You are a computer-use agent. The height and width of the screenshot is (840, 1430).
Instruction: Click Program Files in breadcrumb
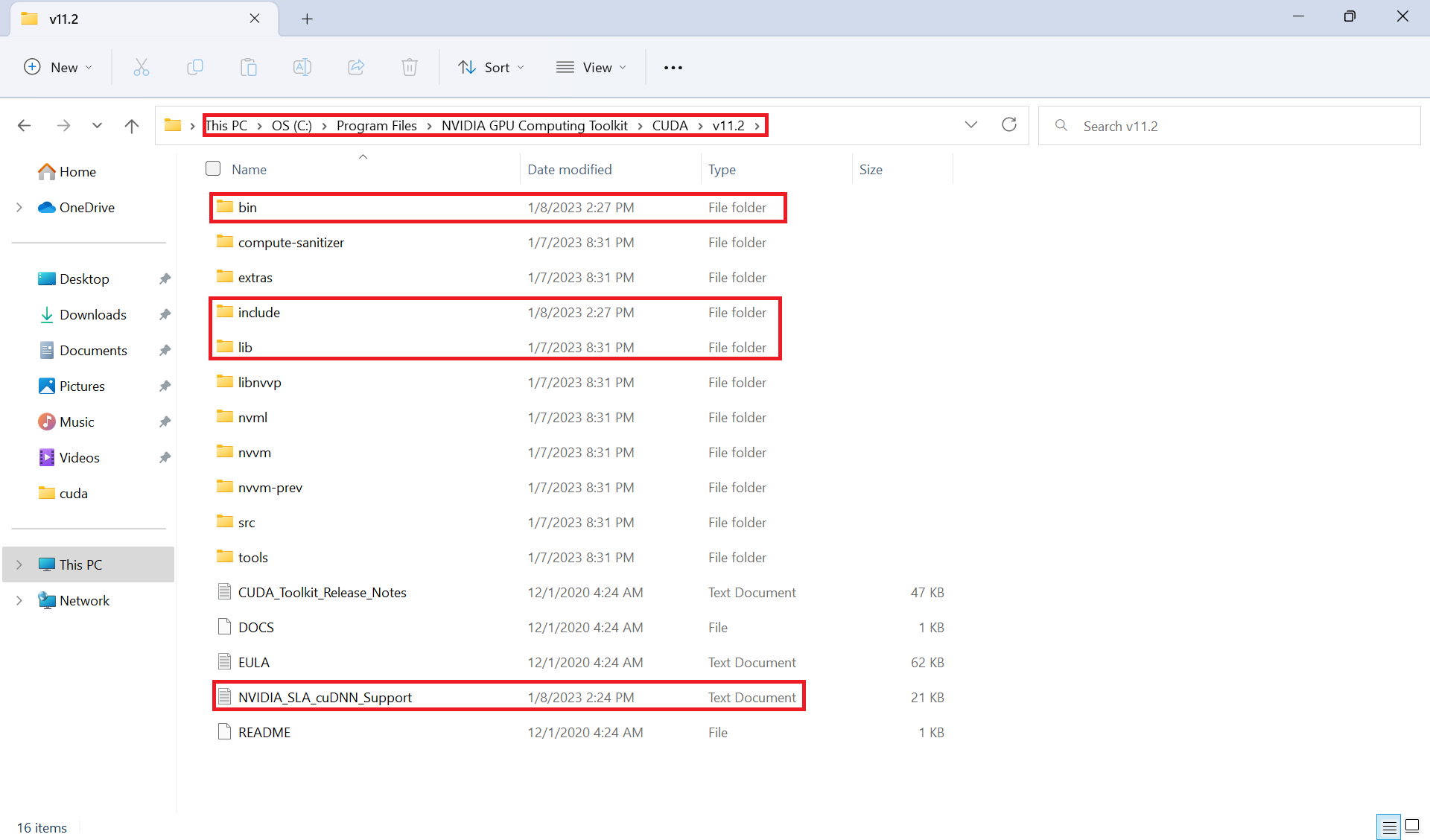coord(377,126)
